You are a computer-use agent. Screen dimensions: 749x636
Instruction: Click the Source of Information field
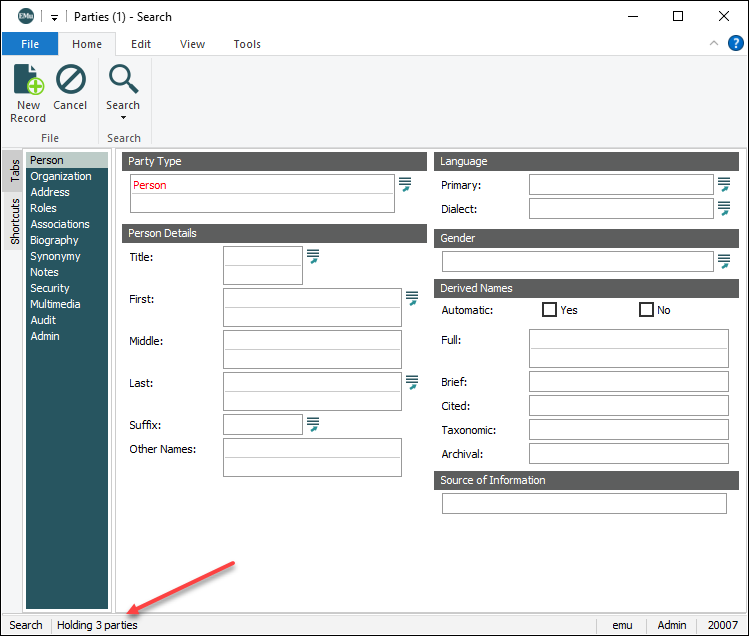(584, 503)
